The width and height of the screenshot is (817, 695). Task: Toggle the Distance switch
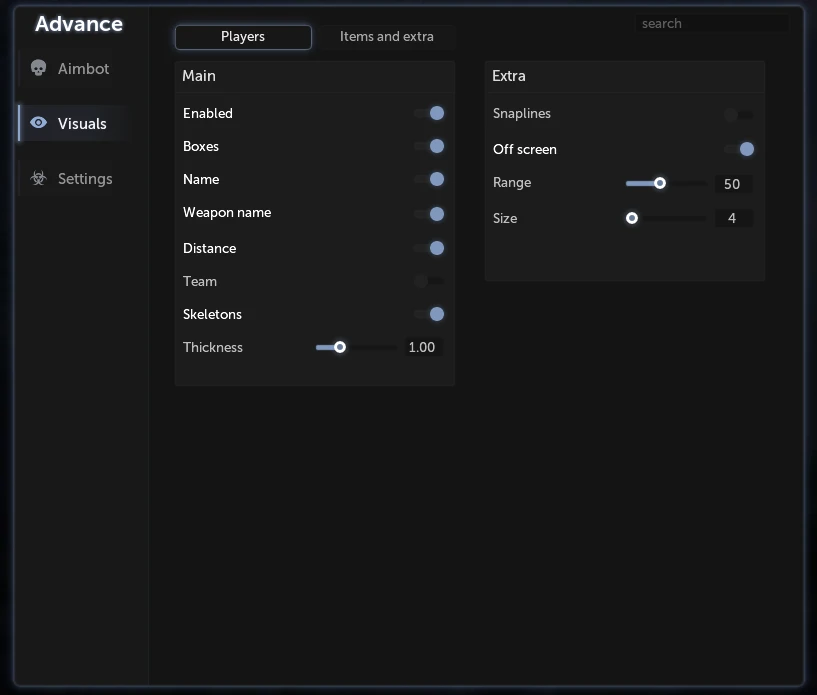tap(429, 248)
